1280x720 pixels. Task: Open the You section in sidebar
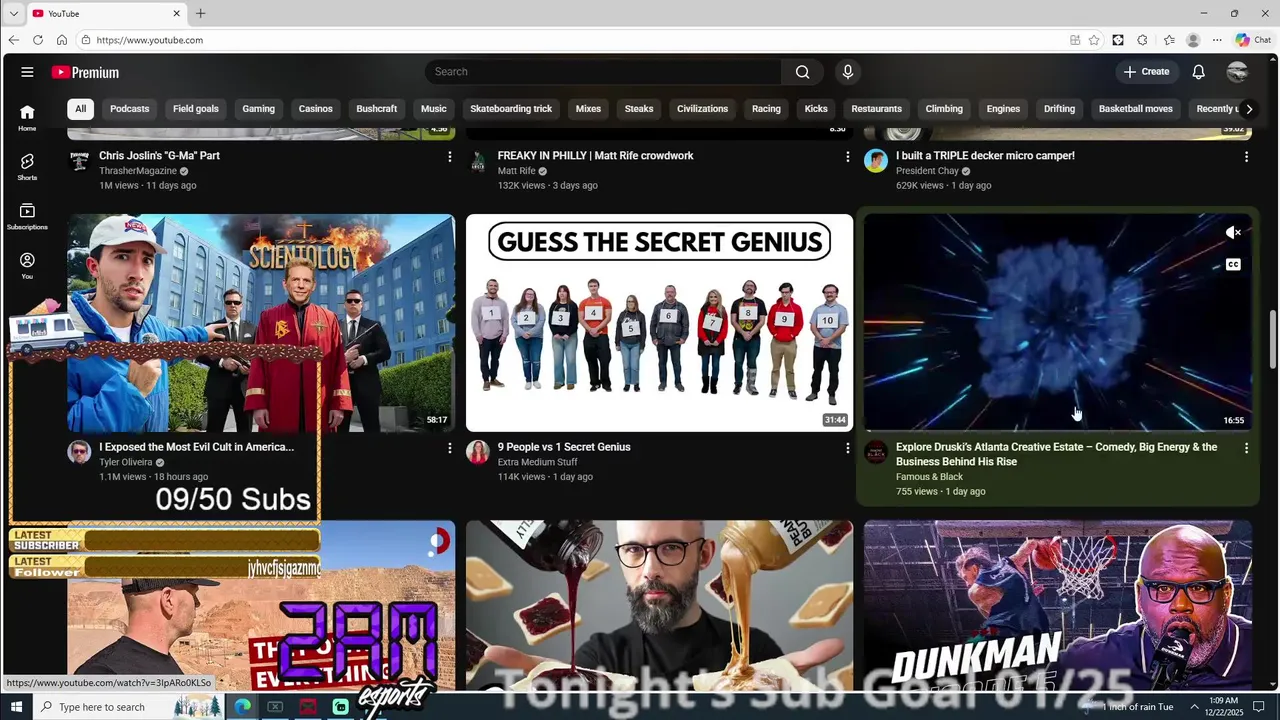(x=27, y=265)
